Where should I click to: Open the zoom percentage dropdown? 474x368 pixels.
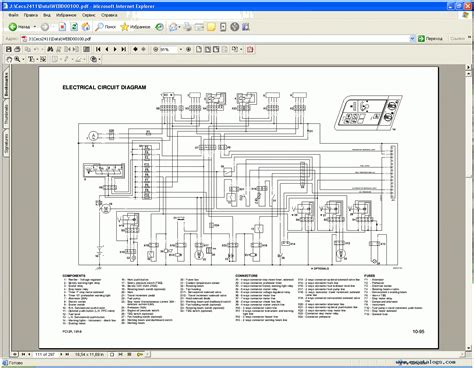tap(181, 49)
